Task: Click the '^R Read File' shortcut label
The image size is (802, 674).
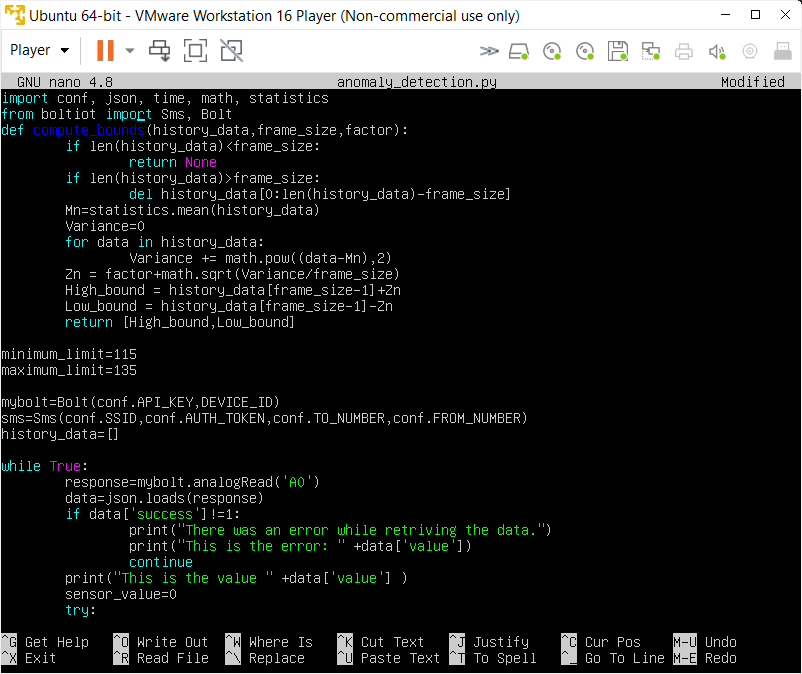Action: (x=161, y=658)
